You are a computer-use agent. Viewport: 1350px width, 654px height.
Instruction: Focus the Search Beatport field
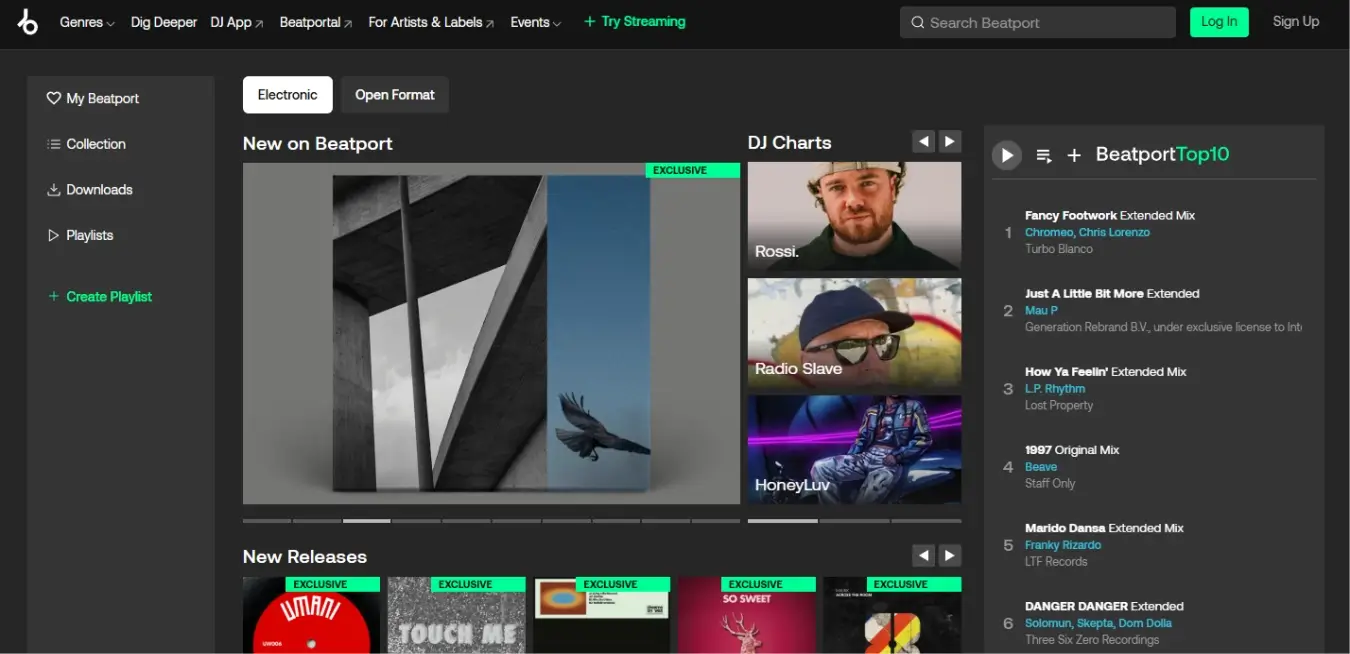tap(1038, 22)
